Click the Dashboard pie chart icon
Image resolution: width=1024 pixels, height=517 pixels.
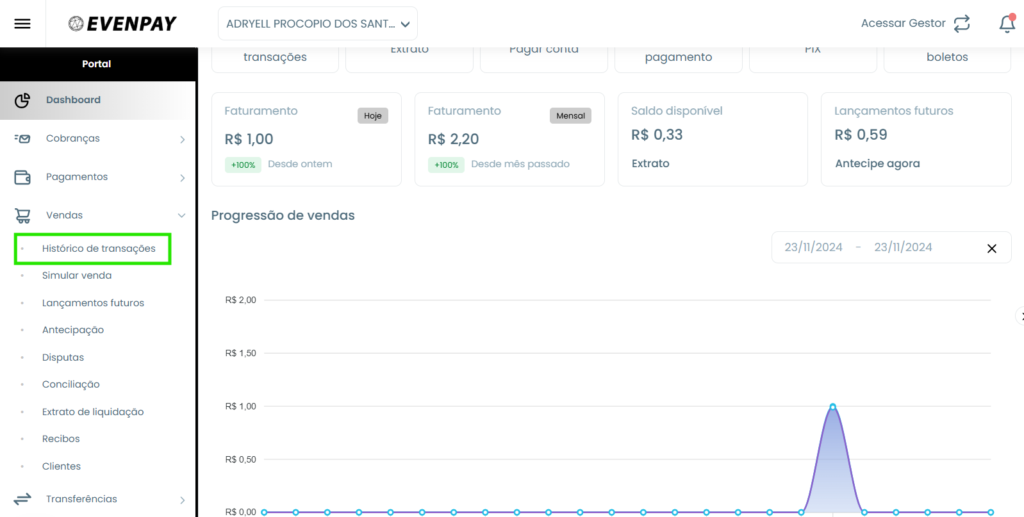[x=22, y=100]
